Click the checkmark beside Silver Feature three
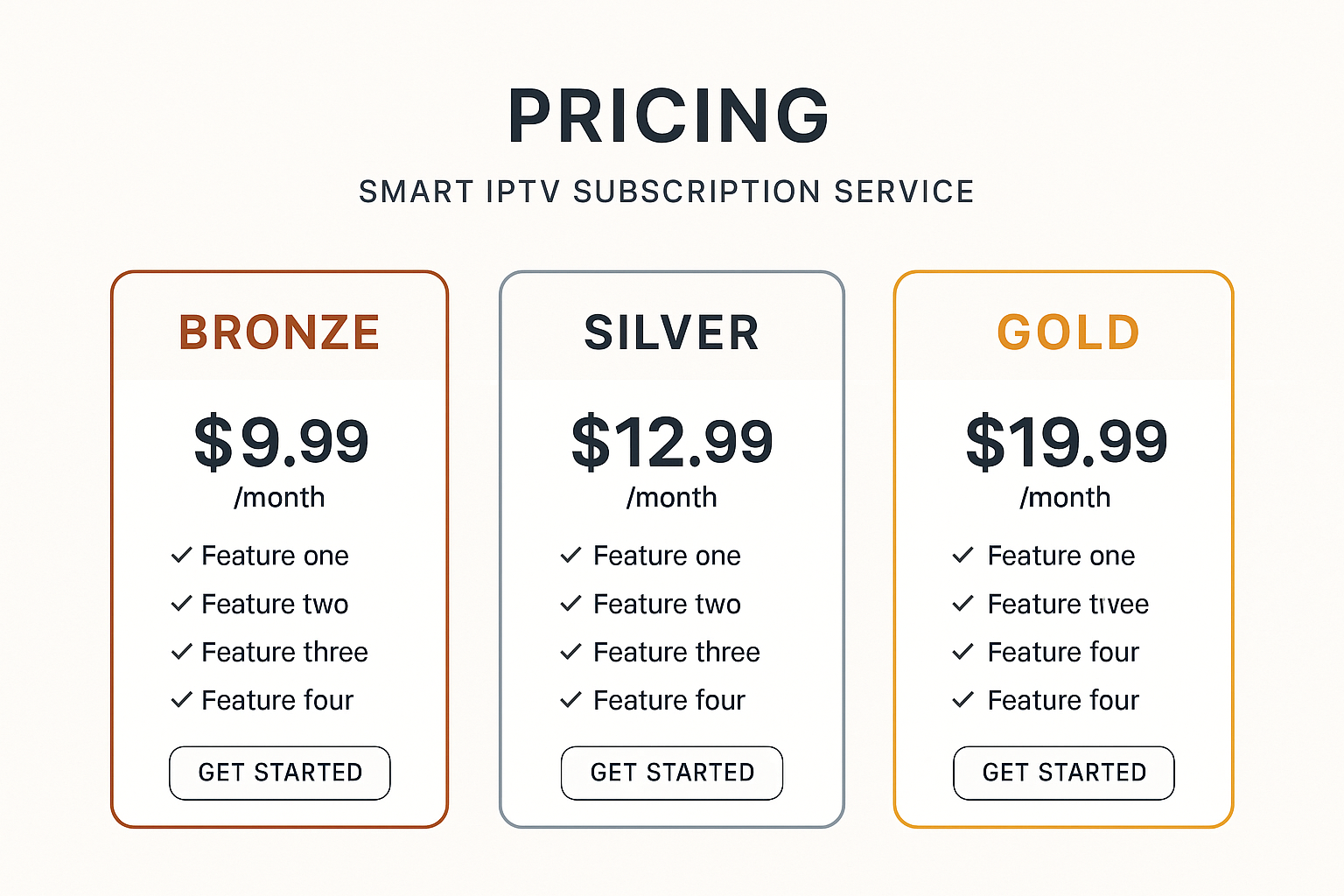This screenshot has width=1344, height=896. tap(570, 651)
